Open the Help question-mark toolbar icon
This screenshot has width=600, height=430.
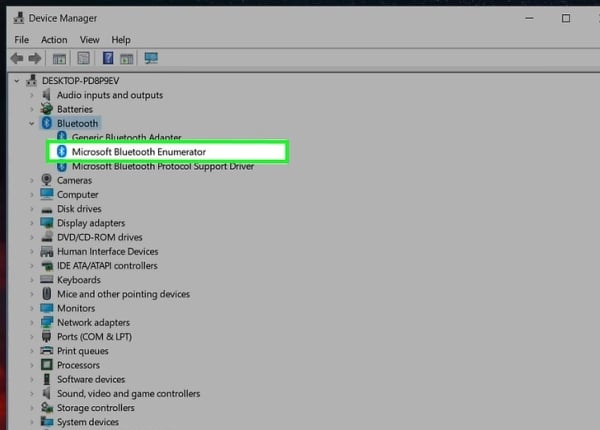[x=108, y=58]
